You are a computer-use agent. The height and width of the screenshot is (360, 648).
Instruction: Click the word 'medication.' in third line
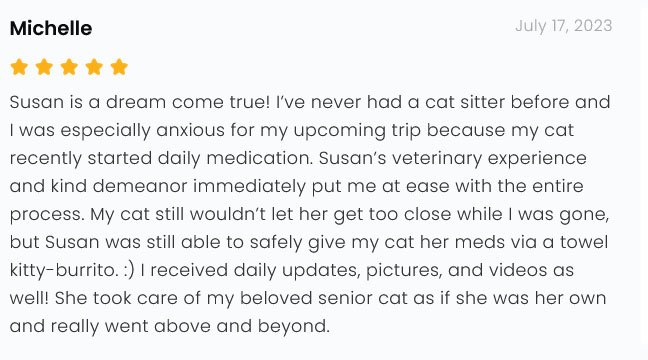coord(260,158)
